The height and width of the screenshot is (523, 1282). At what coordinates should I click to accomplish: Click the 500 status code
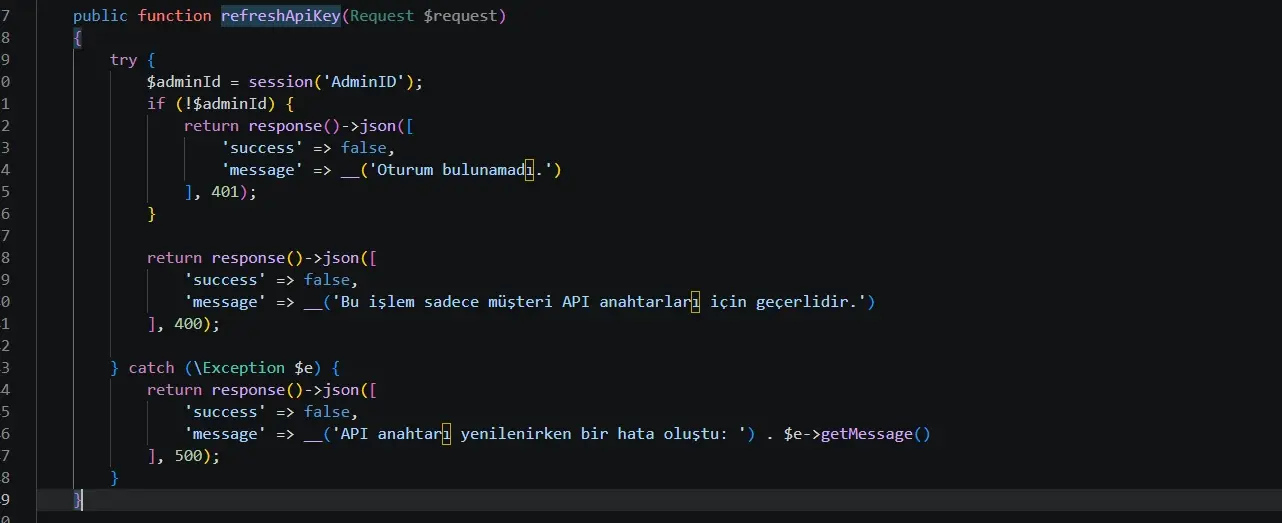(x=189, y=456)
